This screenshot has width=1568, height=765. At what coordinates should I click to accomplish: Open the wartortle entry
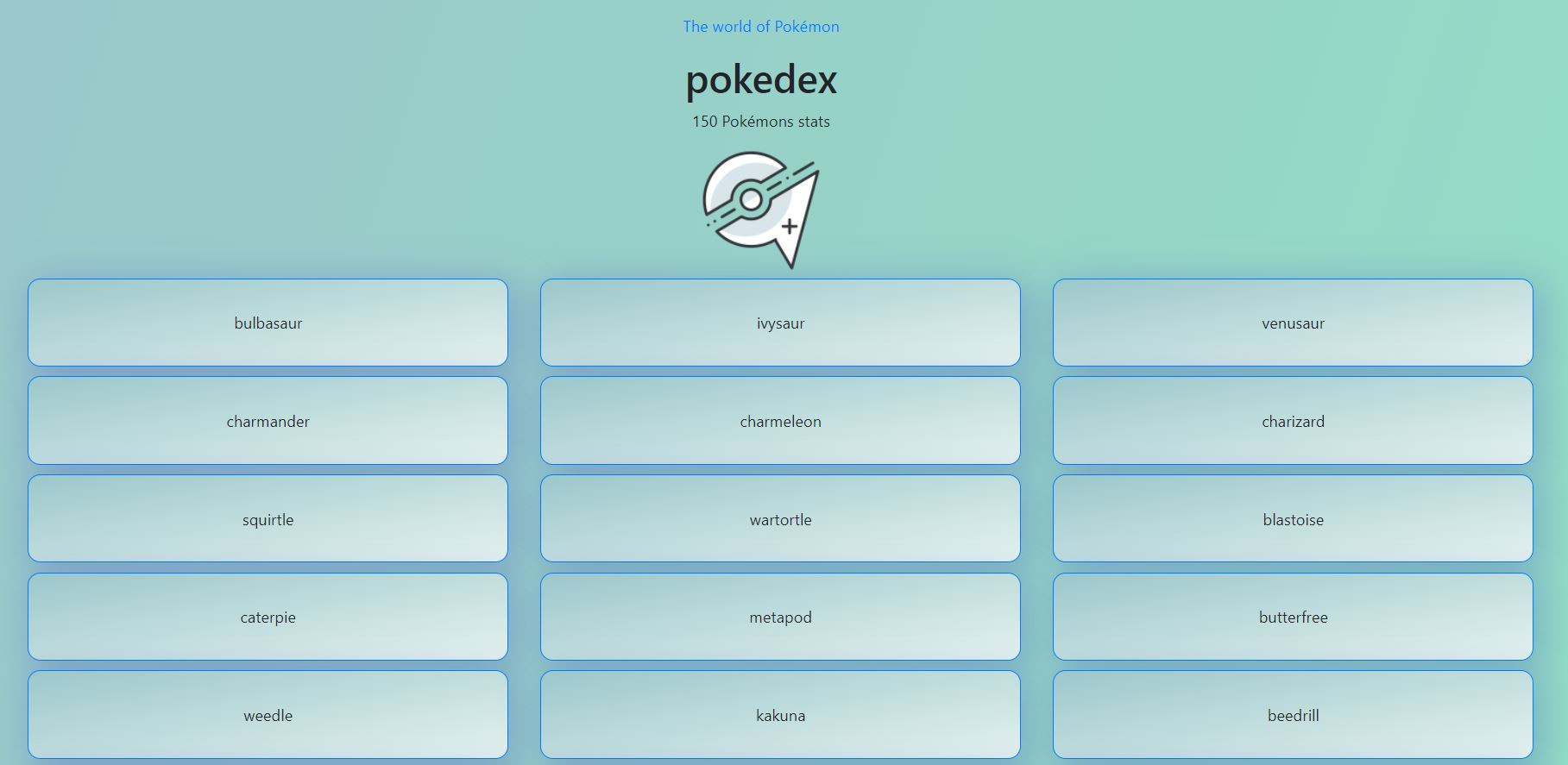[x=780, y=518]
